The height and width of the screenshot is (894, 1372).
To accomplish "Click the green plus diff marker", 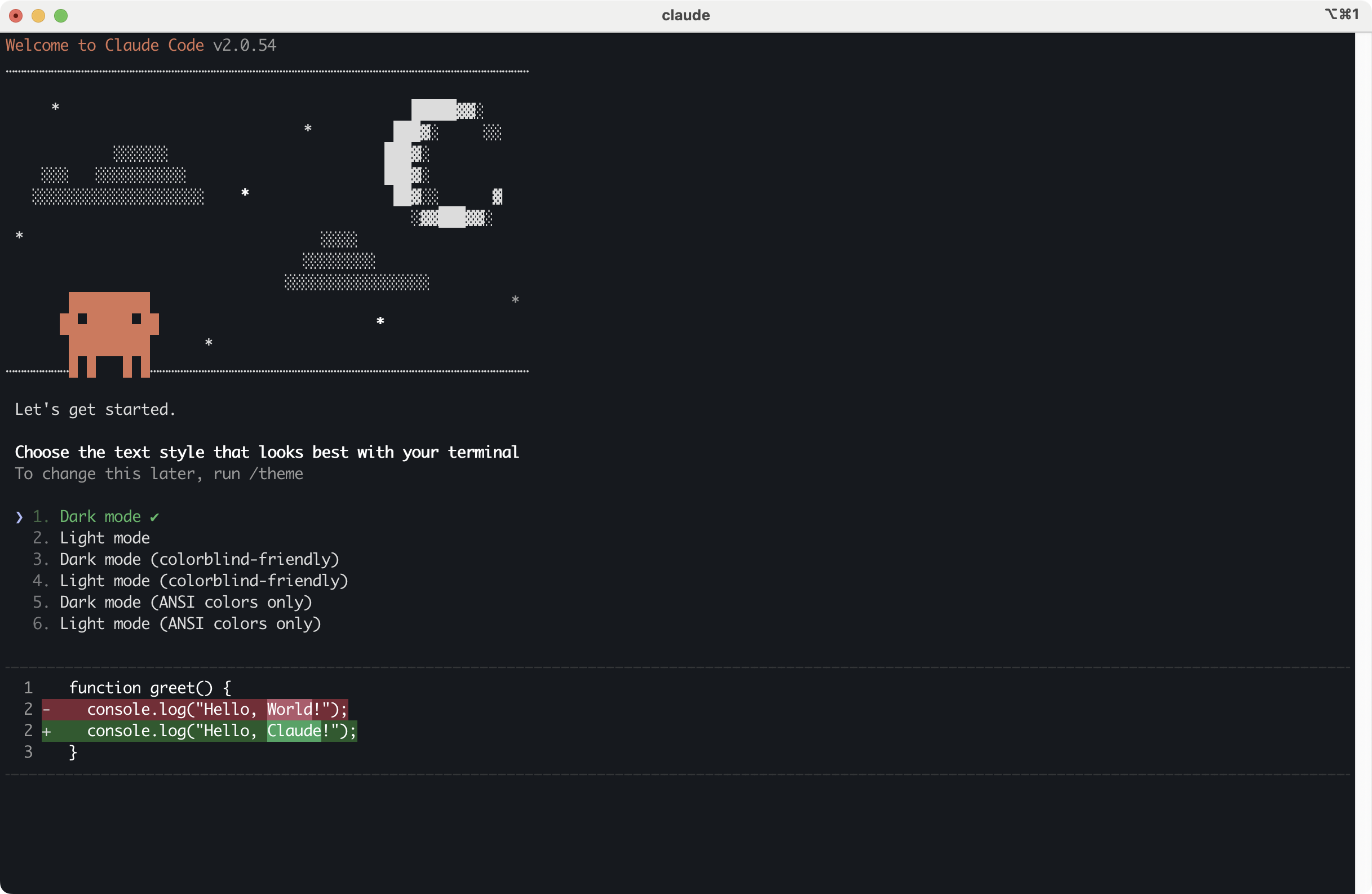I will (47, 731).
